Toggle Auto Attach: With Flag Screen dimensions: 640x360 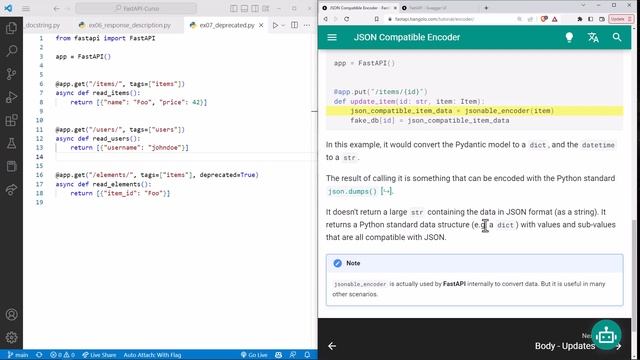click(x=152, y=355)
